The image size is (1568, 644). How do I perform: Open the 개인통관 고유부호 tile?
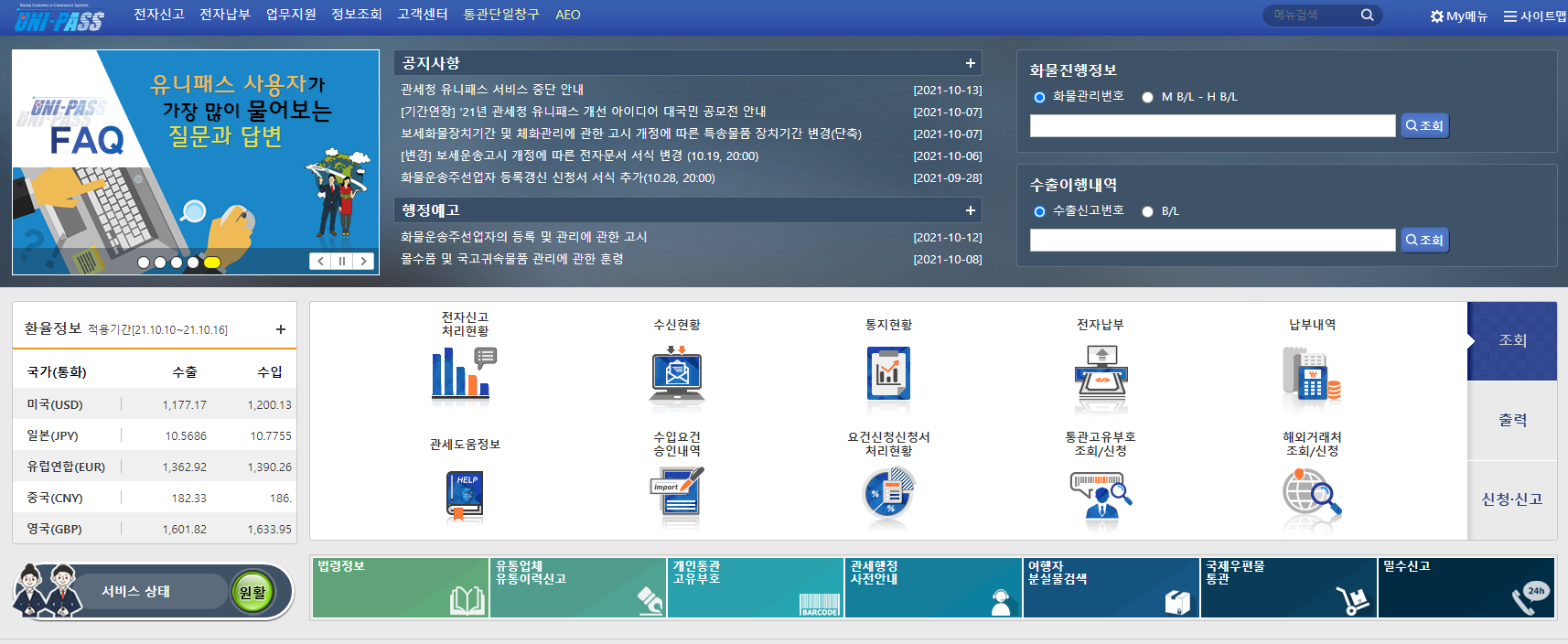(756, 588)
